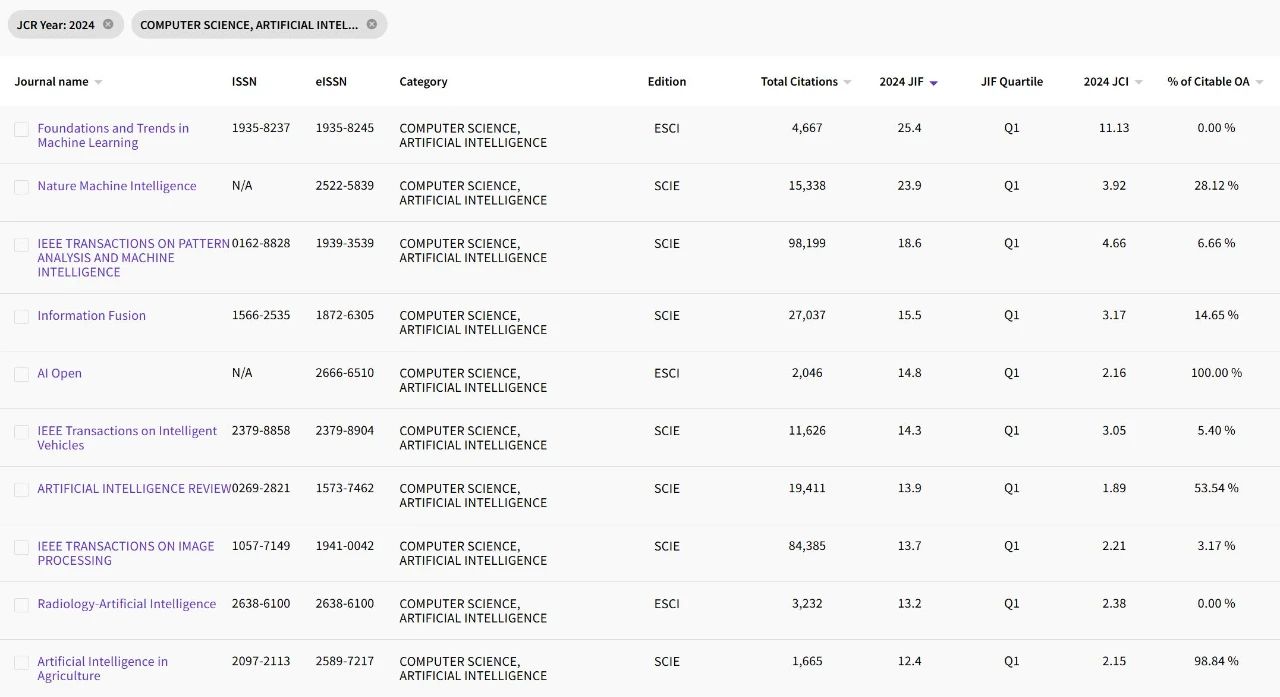Sort by % of Citable OA arrow

coord(1259,83)
